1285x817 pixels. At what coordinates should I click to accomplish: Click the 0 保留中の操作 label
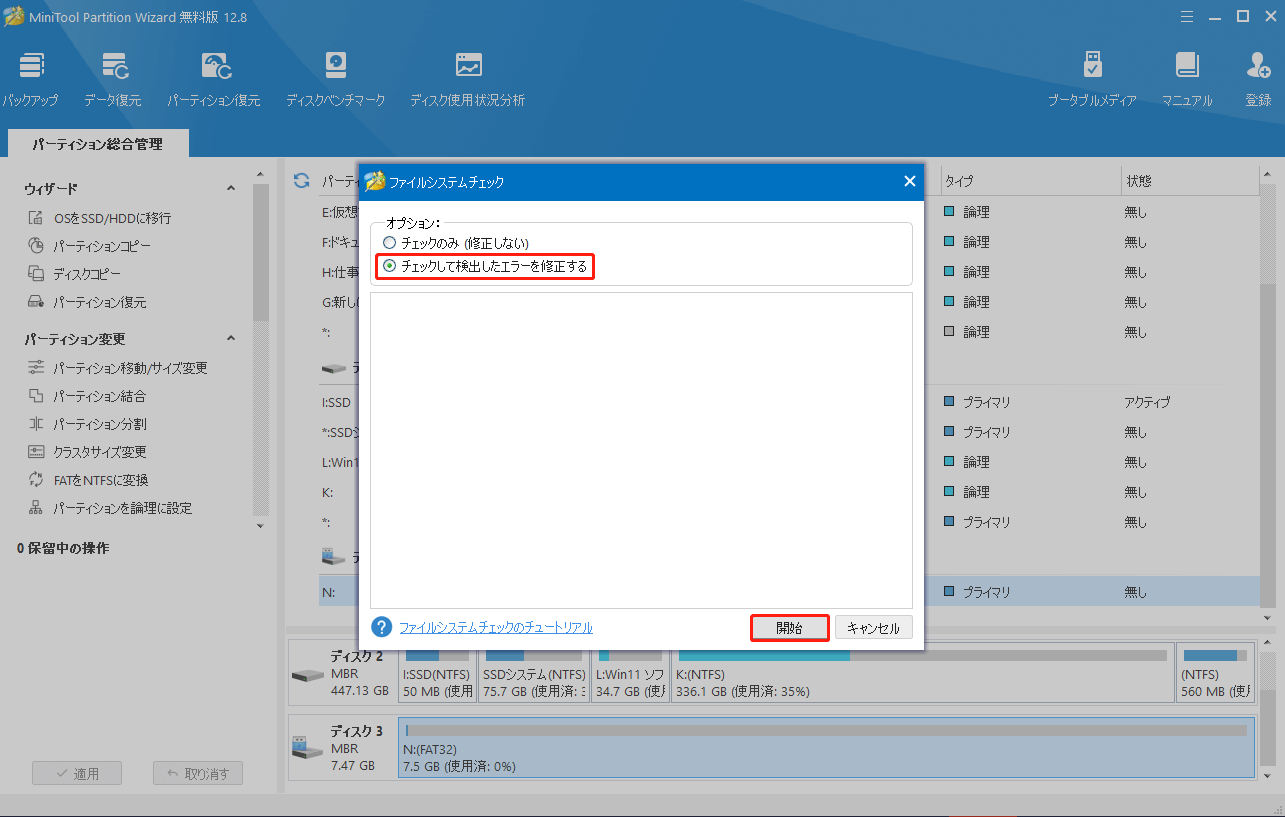tap(63, 548)
